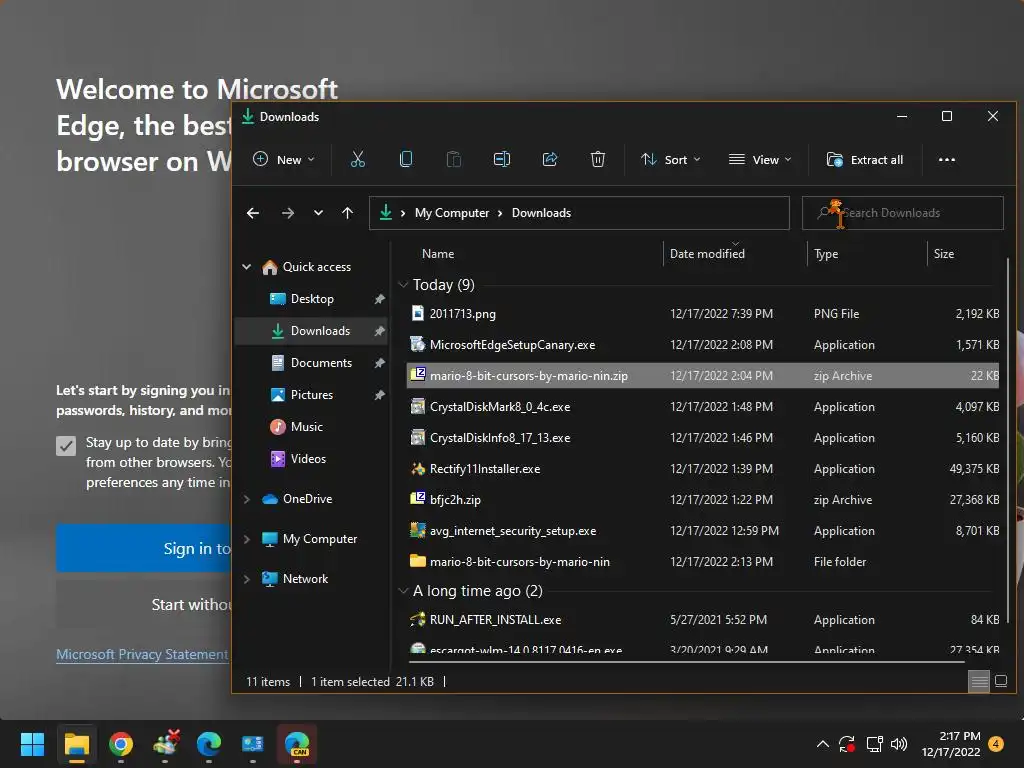Open recent locations dropdown chevron
This screenshot has width=1024, height=768.
tap(318, 213)
